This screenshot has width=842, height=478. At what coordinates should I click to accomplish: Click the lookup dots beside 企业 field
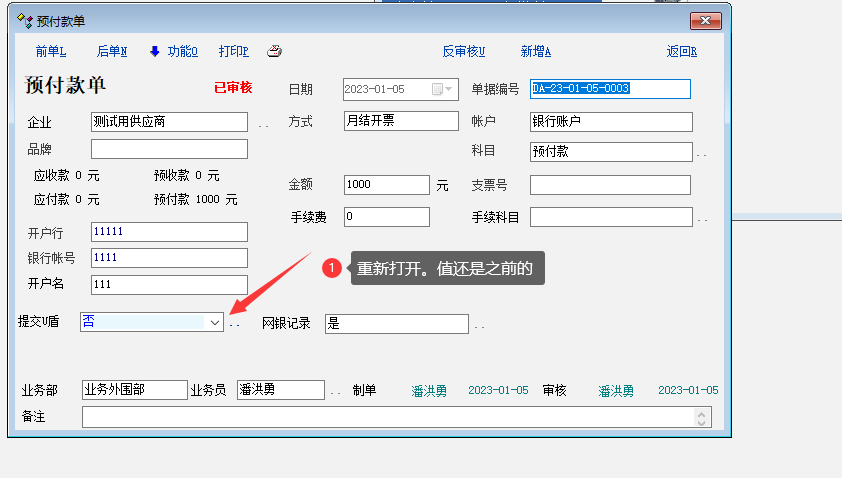tap(263, 126)
